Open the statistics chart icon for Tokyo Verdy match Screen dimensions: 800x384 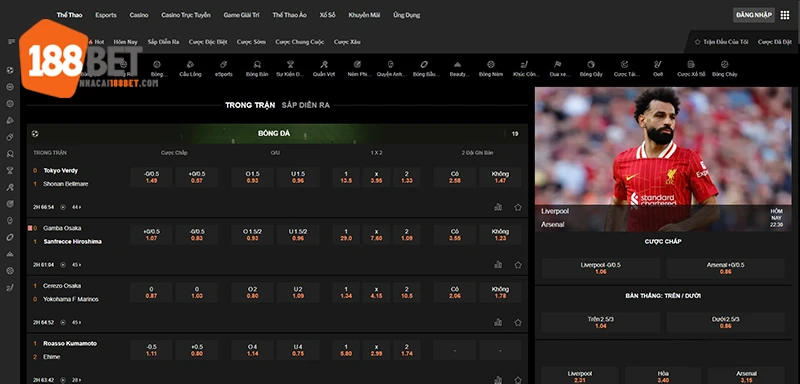tap(498, 207)
